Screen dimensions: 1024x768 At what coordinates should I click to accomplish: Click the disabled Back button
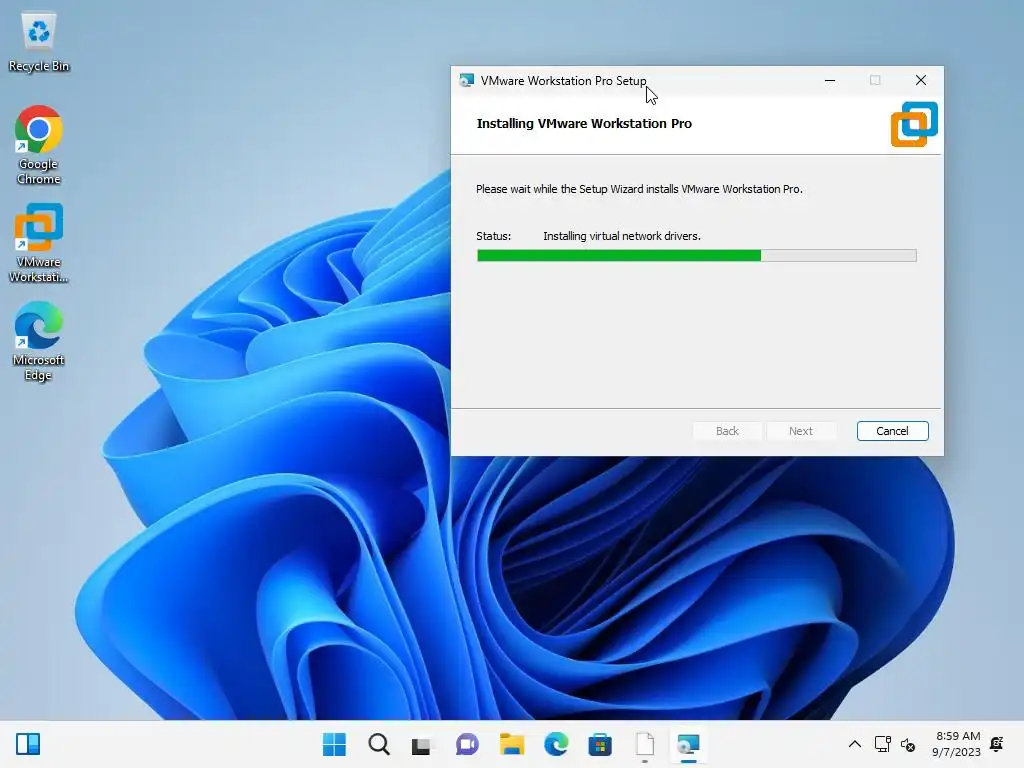pos(727,431)
